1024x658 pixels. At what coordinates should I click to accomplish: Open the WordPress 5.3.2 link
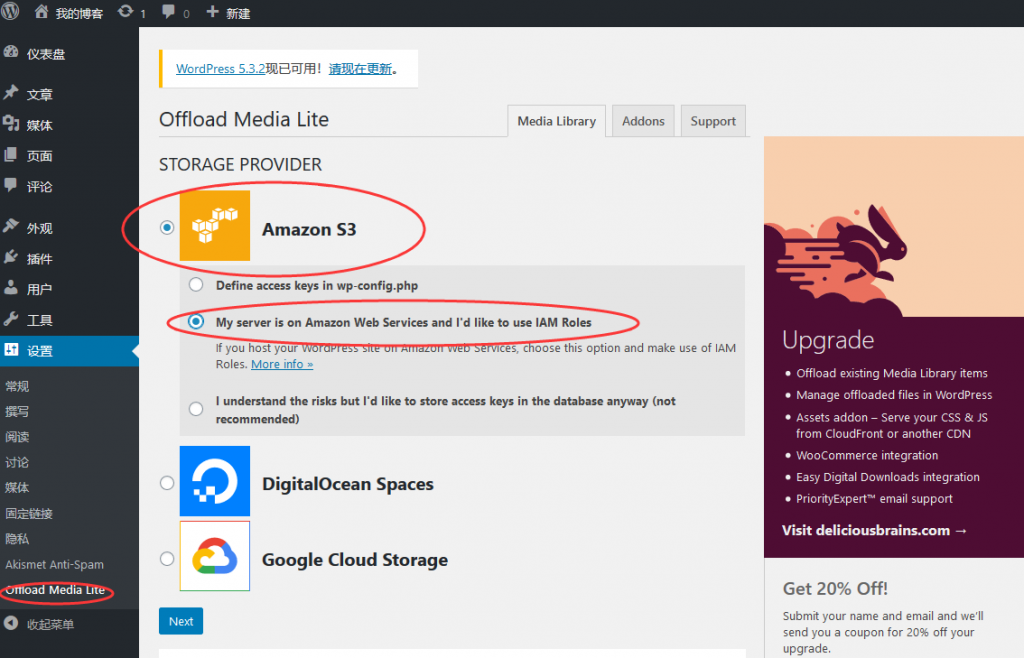click(220, 69)
